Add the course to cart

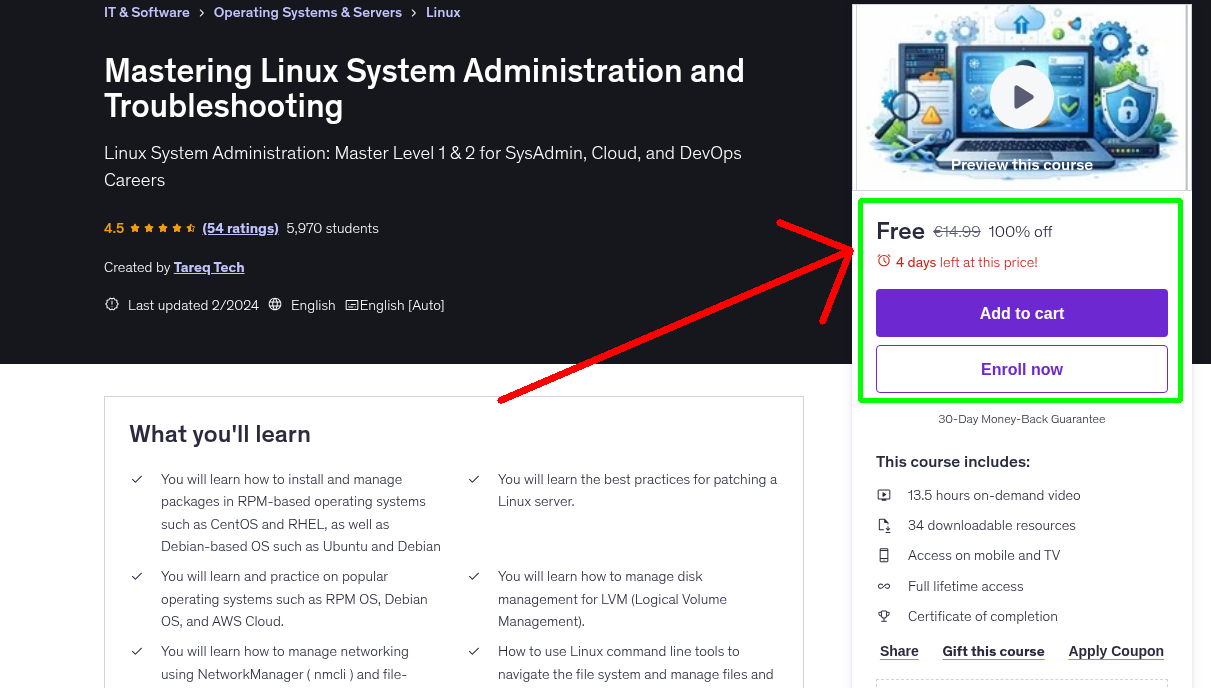(x=1021, y=313)
